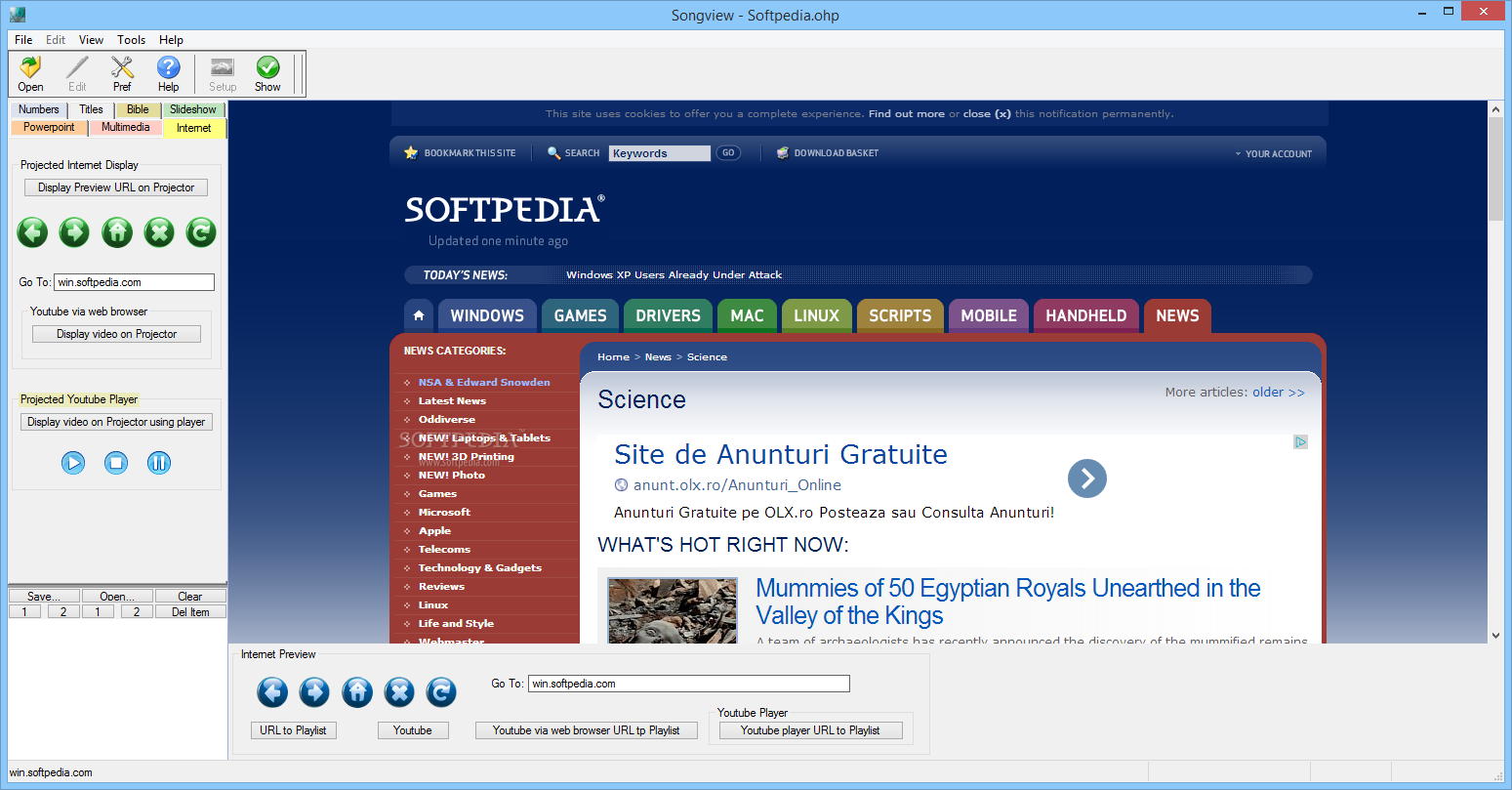Expand the YOUR ACCOUNT dropdown
Image resolution: width=1512 pixels, height=790 pixels.
[x=1273, y=153]
